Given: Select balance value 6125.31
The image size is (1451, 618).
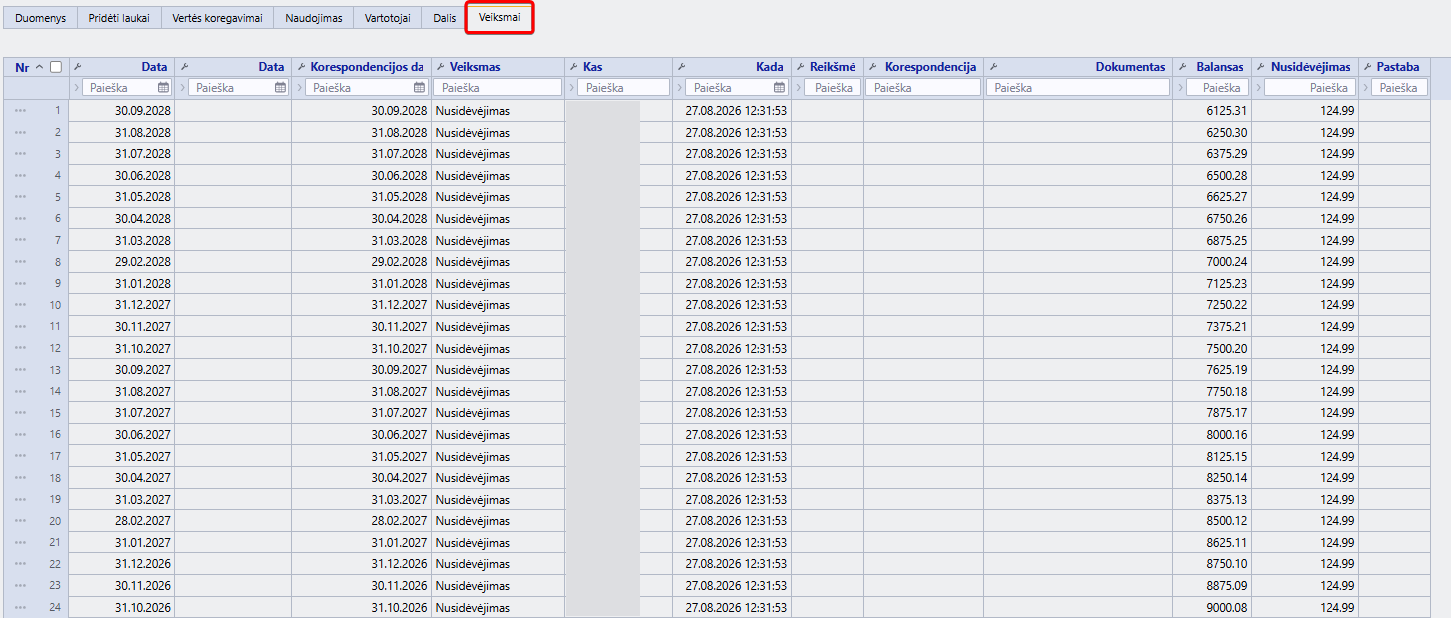Looking at the screenshot, I should tap(1227, 110).
